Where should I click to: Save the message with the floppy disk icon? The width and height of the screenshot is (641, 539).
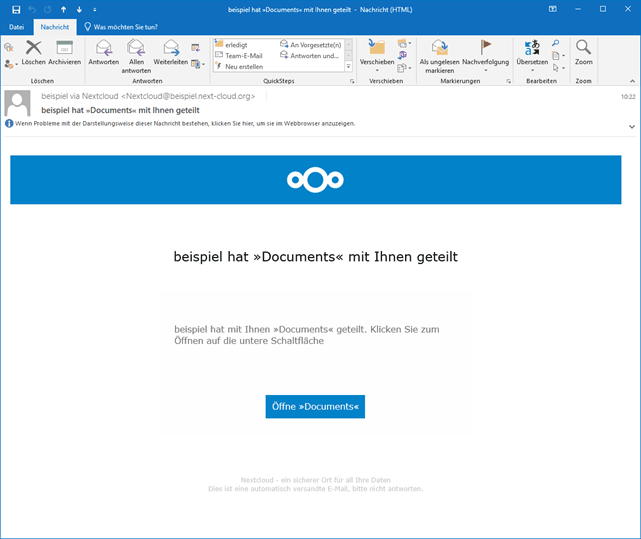click(x=16, y=9)
